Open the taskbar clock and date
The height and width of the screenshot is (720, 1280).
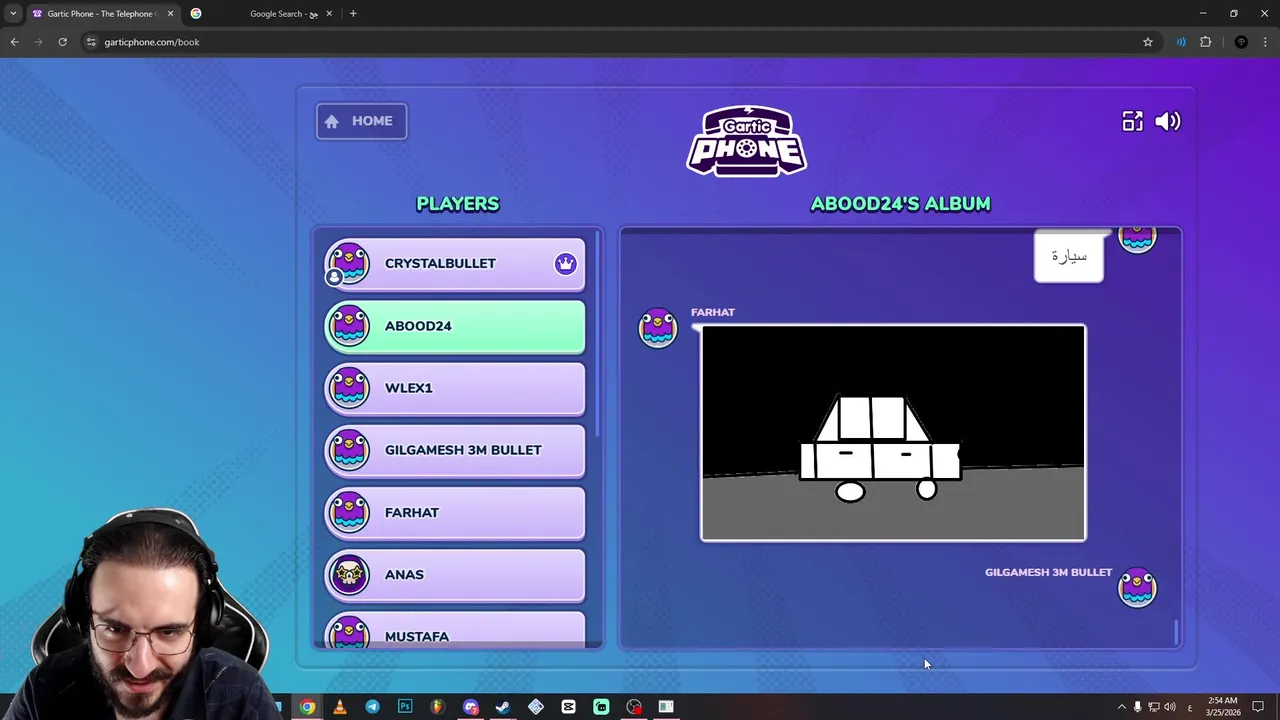1223,707
